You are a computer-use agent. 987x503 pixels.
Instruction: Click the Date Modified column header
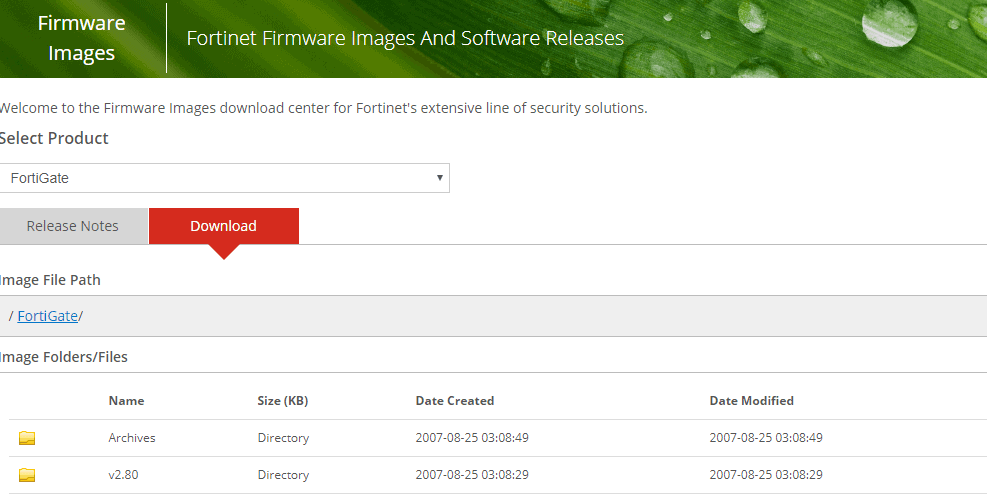(x=752, y=400)
